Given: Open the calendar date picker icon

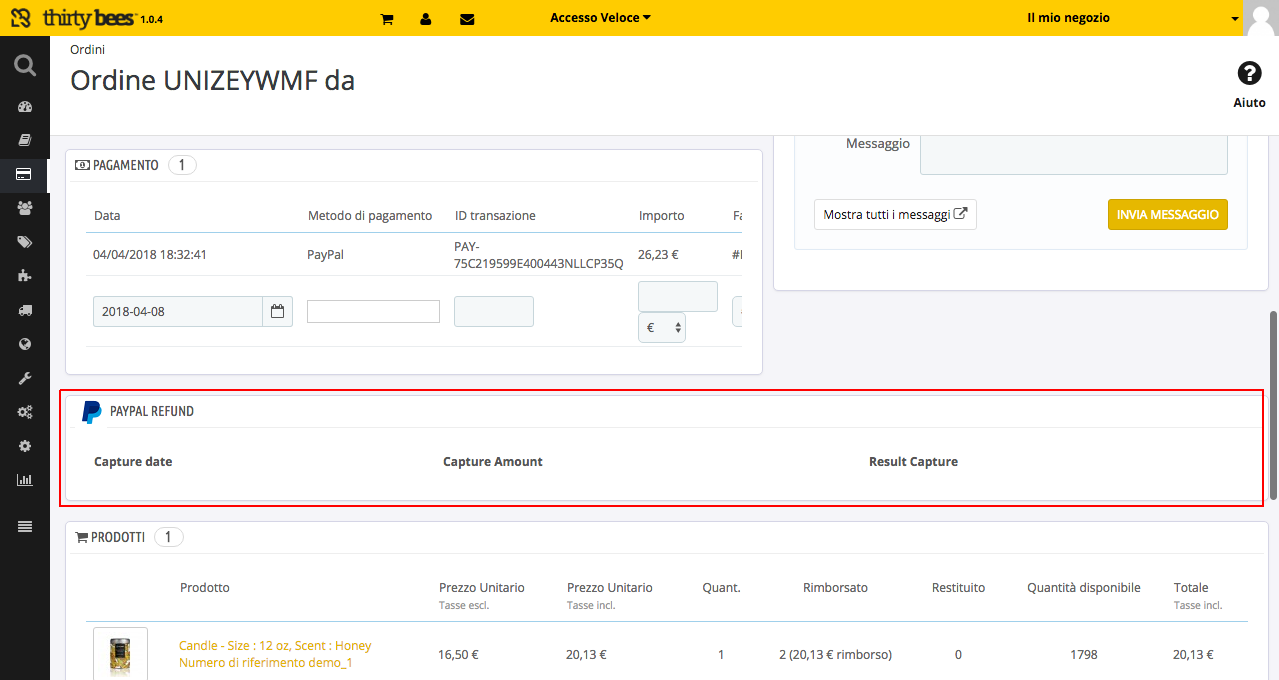Looking at the screenshot, I should 278,311.
